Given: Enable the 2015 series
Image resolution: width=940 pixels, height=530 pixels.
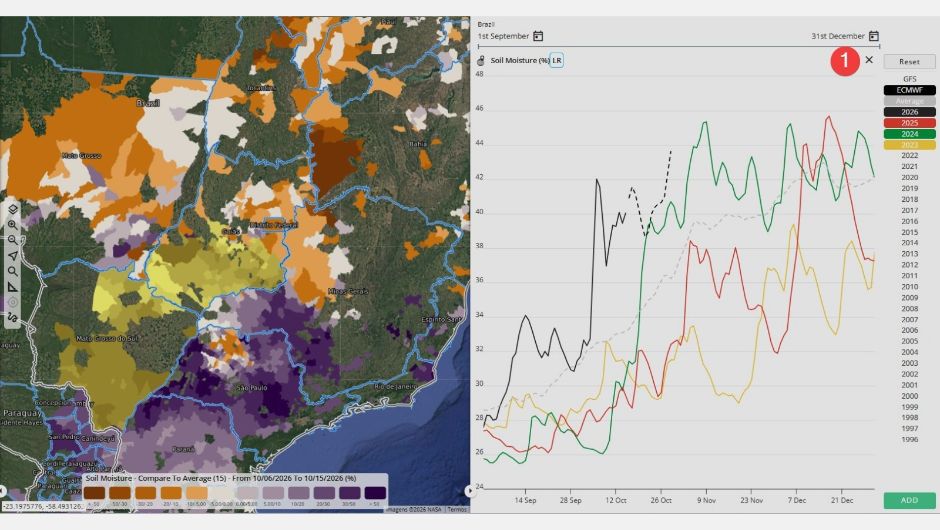Looking at the screenshot, I should (909, 232).
